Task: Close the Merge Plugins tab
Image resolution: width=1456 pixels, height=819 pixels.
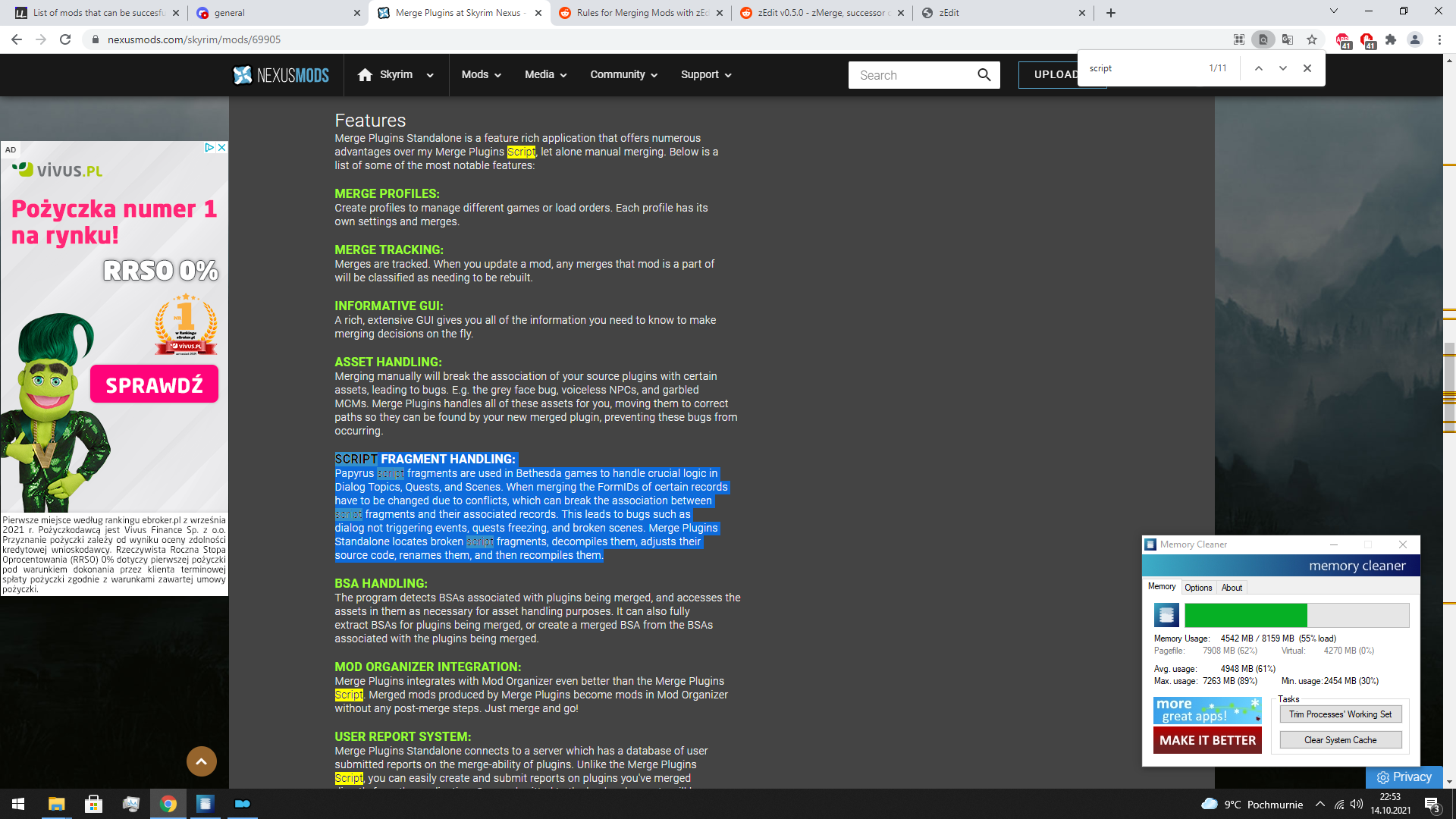Action: tap(538, 13)
